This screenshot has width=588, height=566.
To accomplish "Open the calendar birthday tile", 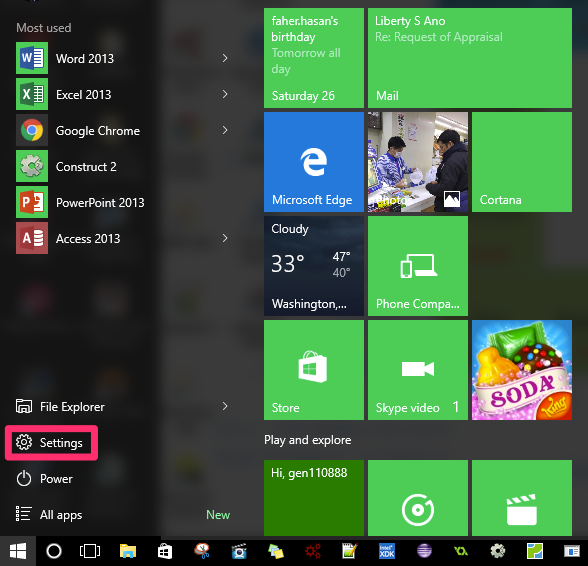I will [314, 58].
